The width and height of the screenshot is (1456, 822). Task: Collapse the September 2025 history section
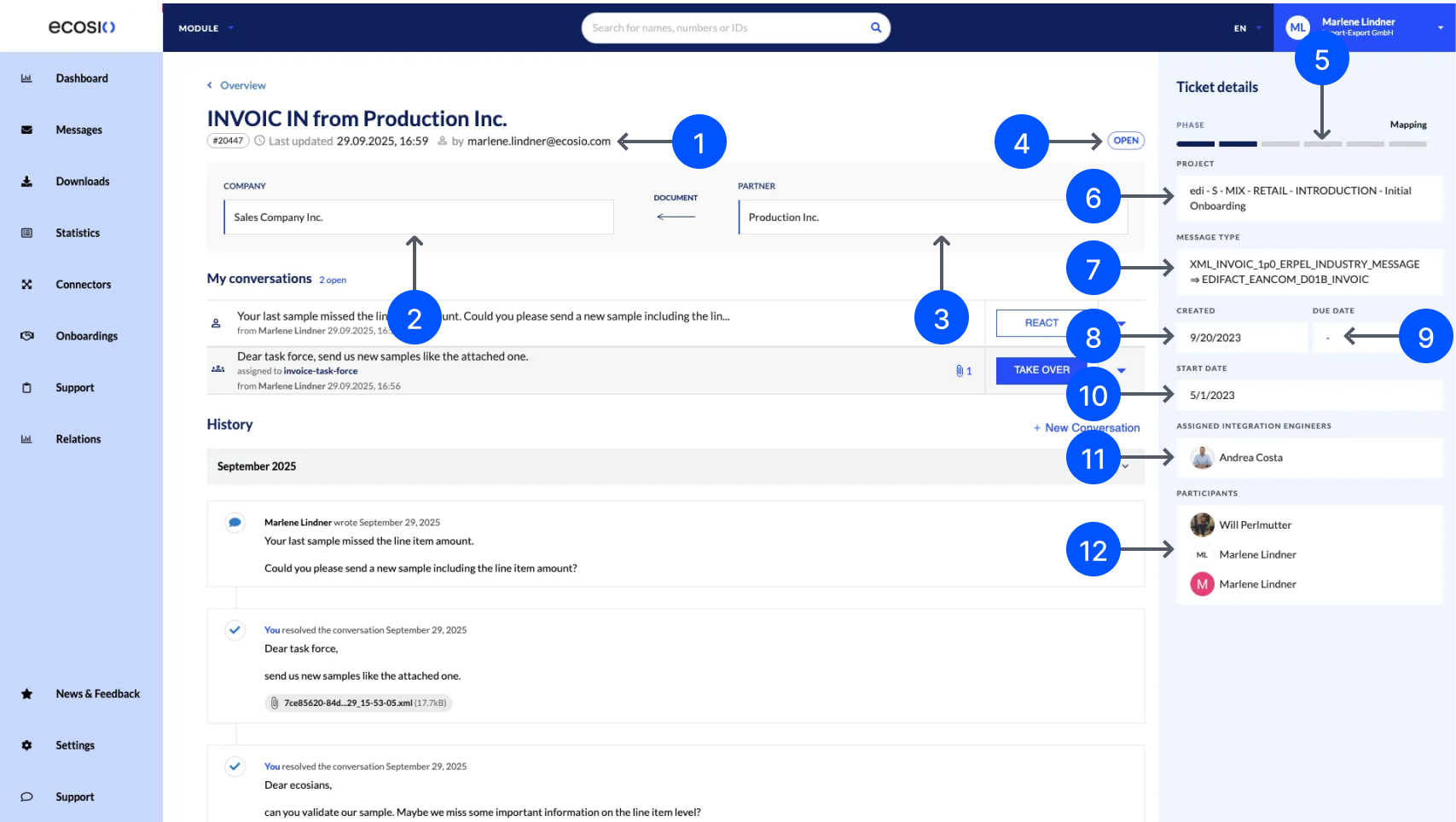1126,466
